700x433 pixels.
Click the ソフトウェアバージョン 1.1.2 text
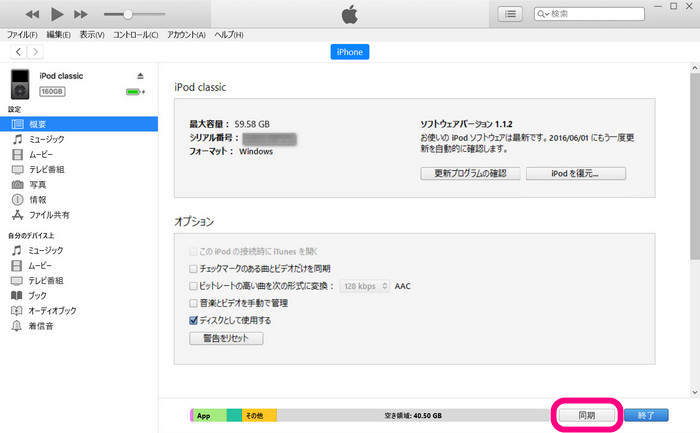(x=466, y=124)
